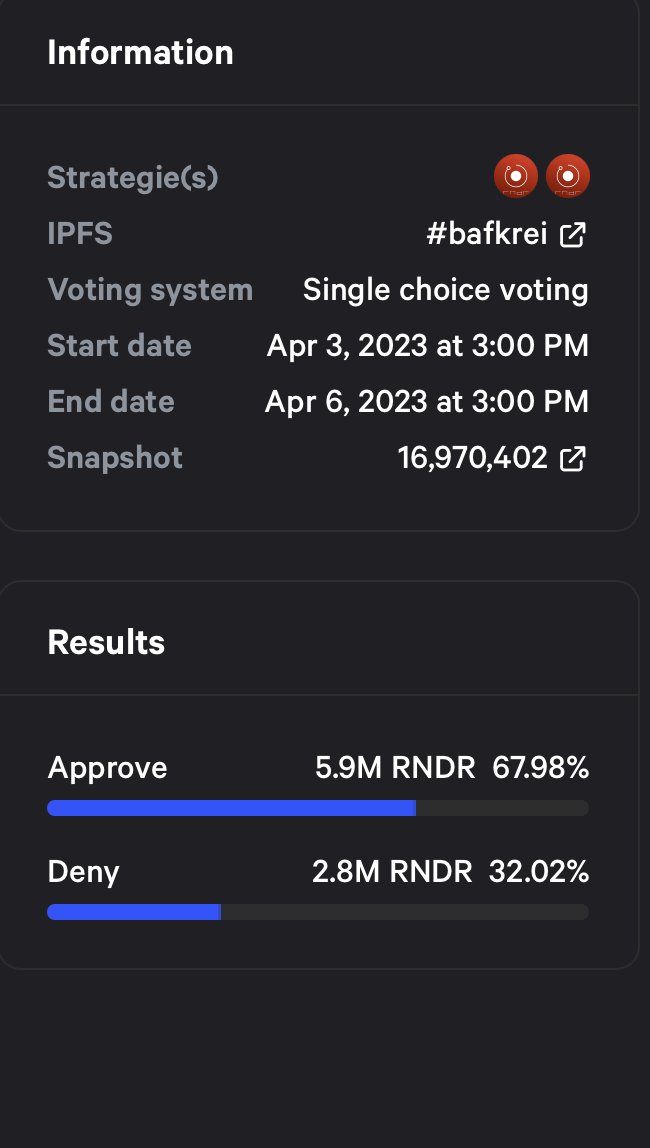This screenshot has width=650, height=1148.
Task: Click the Strategie(s) label
Action: (133, 178)
